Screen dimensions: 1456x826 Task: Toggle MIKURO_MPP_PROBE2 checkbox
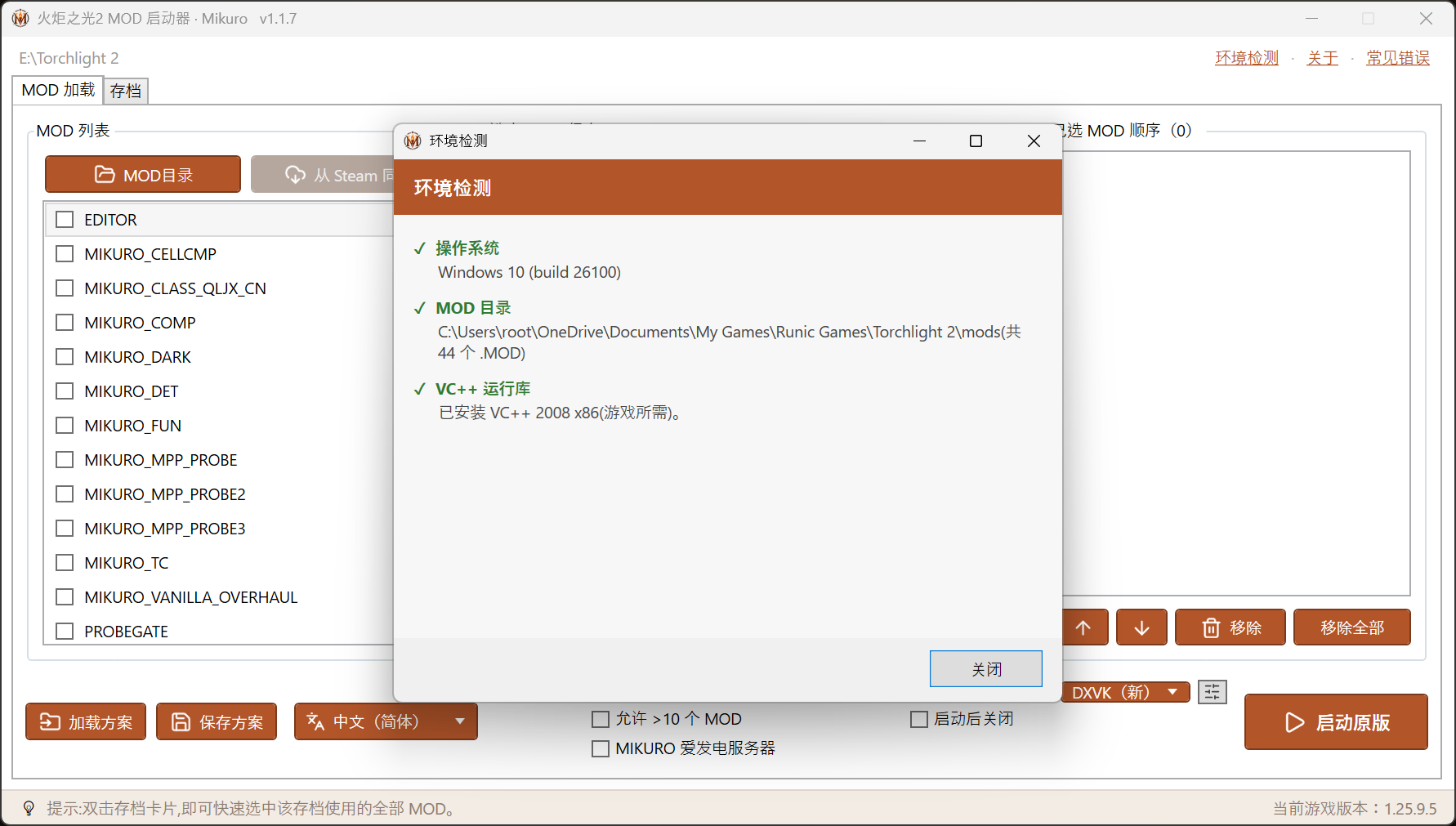(x=65, y=494)
